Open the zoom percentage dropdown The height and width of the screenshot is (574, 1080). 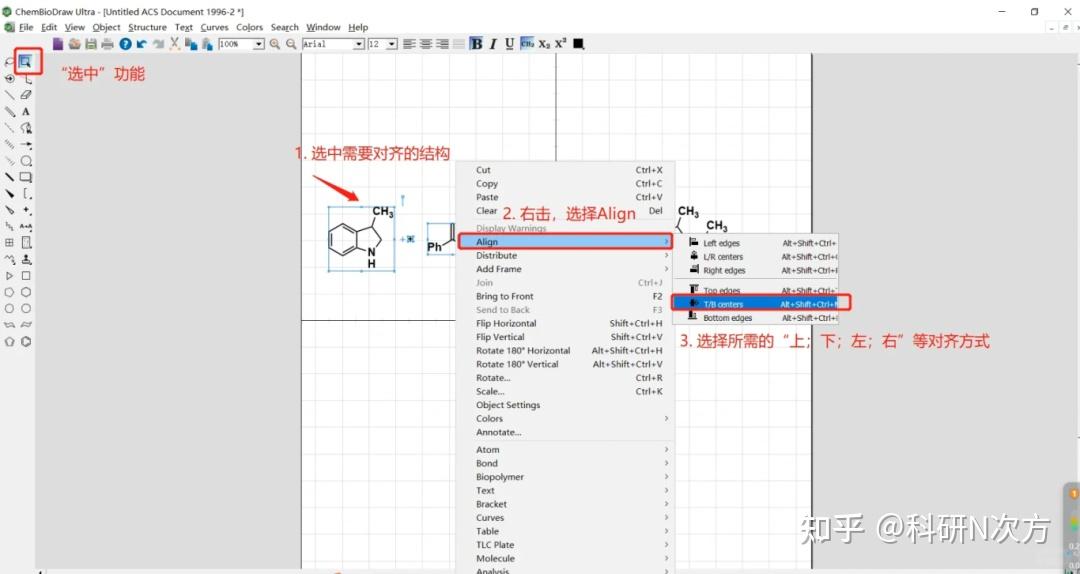259,44
